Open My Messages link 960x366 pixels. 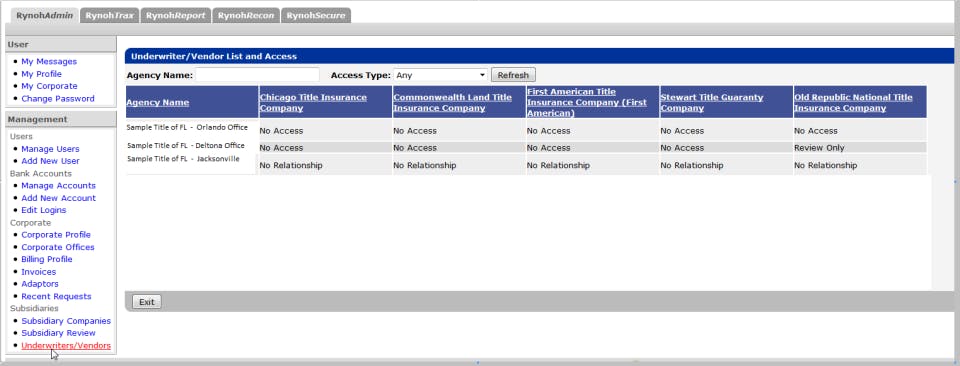pos(49,62)
